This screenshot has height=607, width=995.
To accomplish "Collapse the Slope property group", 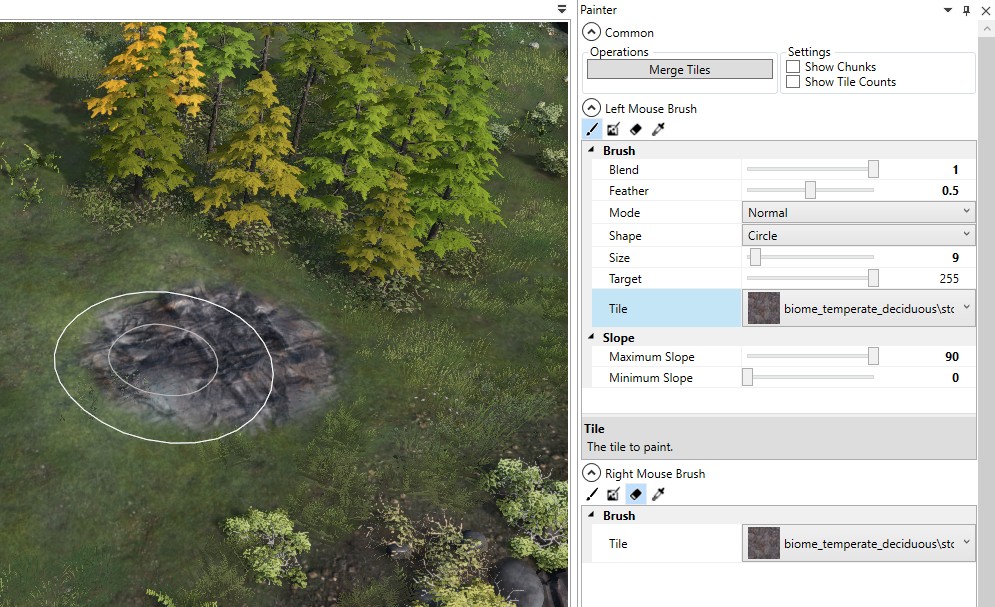I will point(591,337).
